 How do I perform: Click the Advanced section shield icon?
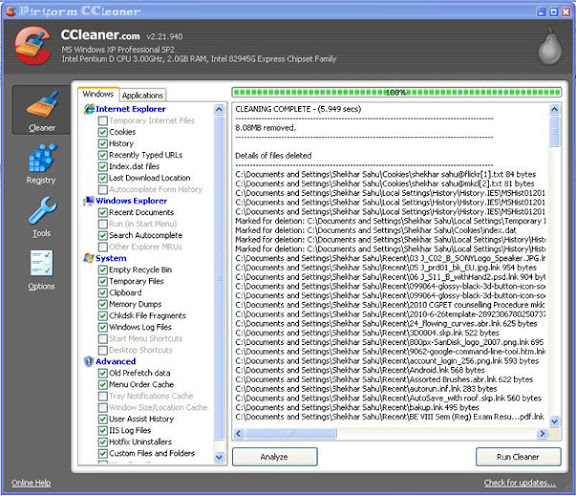click(x=89, y=362)
